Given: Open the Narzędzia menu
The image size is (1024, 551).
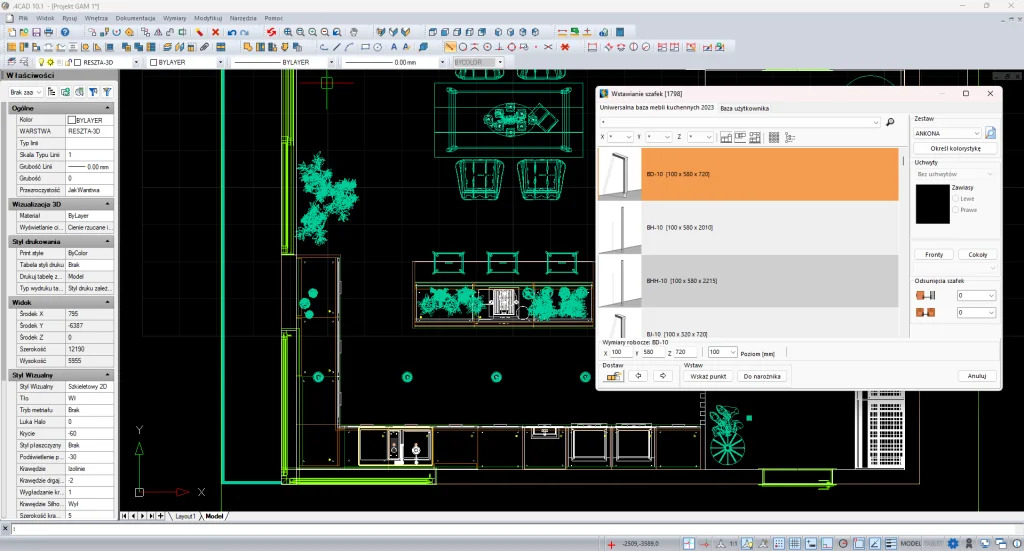Looking at the screenshot, I should (243, 18).
